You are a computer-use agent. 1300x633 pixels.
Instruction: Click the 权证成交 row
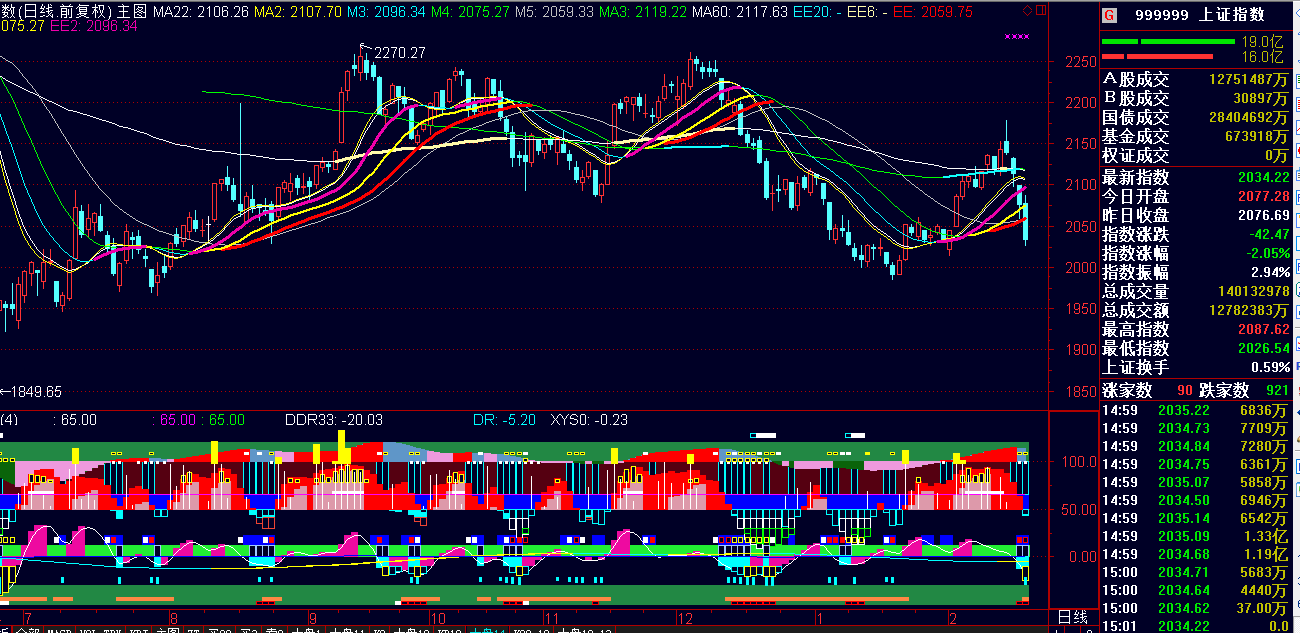[1195, 155]
